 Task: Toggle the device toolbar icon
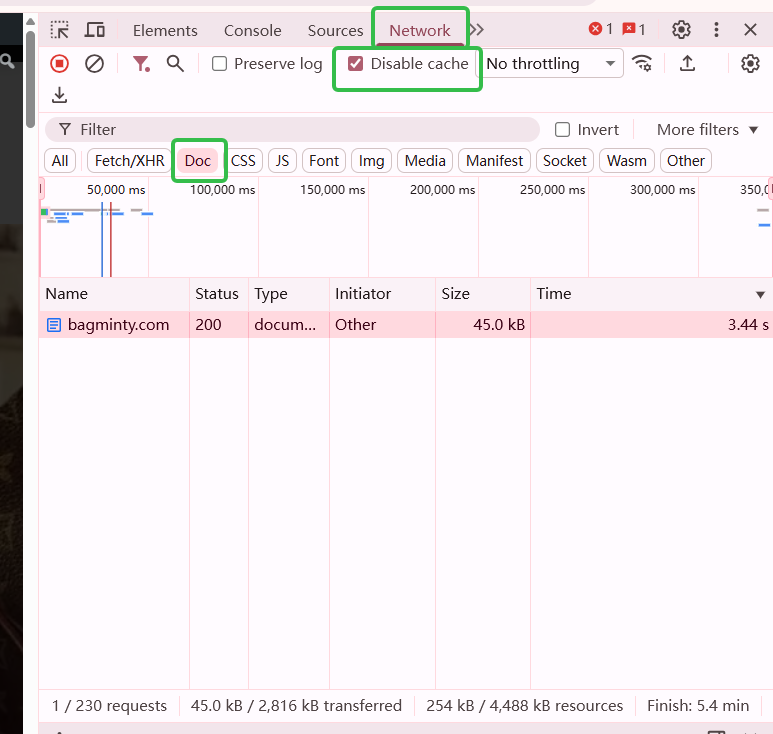pos(95,30)
